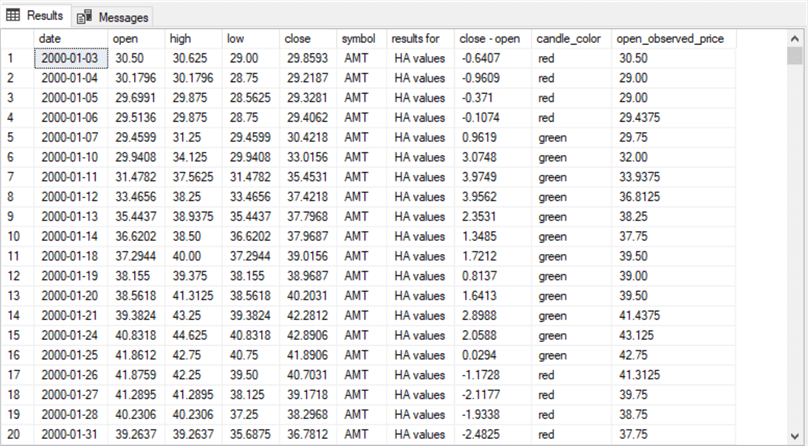Screen dimensions: 808x446
Task: Click open value 29.6991
Action: [136, 98]
